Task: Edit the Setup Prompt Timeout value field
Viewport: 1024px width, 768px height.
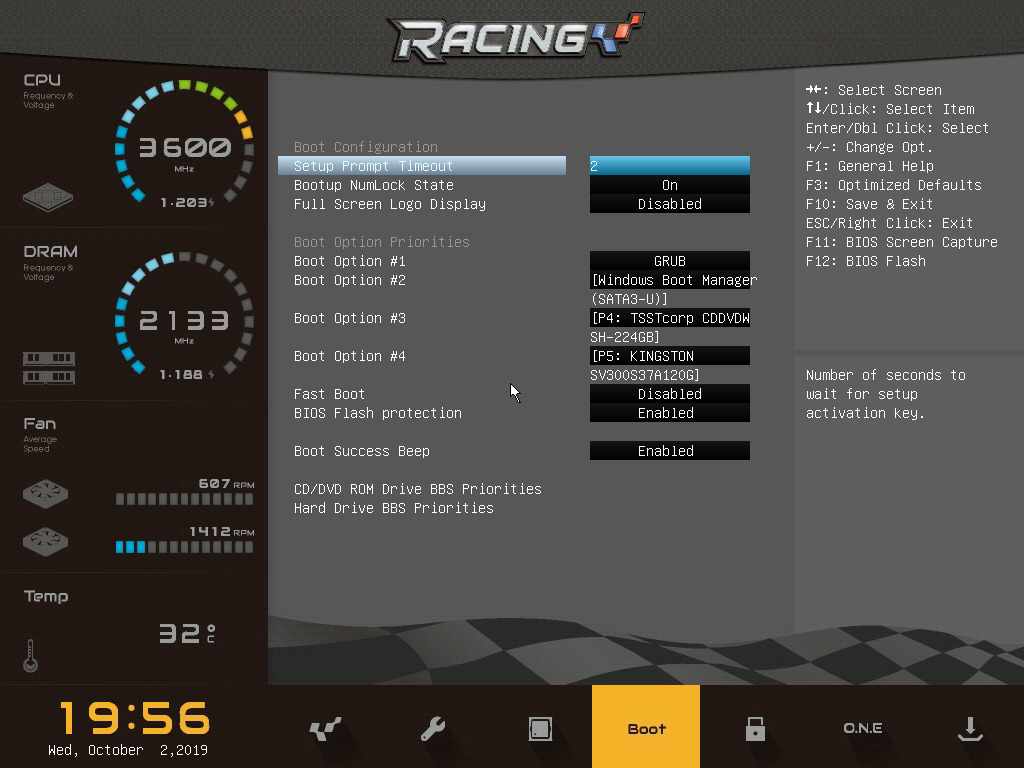Action: coord(669,165)
